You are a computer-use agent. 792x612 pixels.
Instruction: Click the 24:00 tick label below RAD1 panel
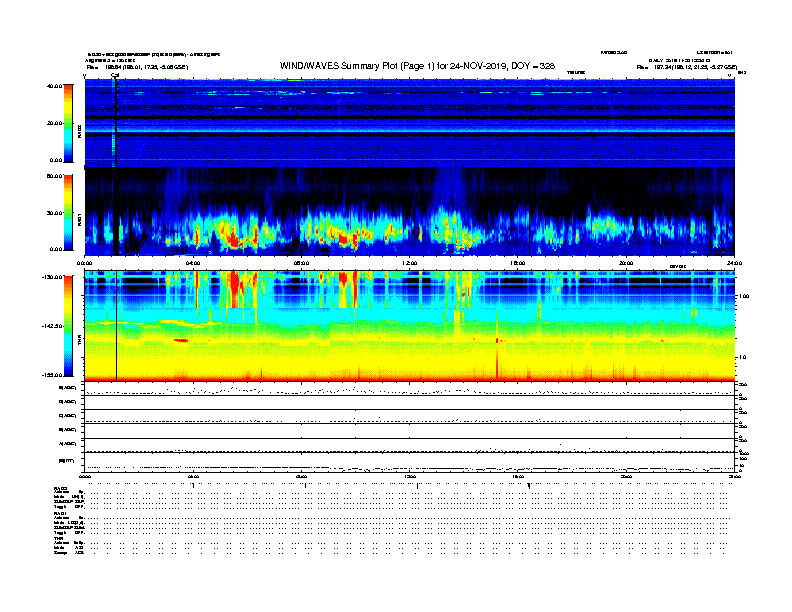point(734,263)
